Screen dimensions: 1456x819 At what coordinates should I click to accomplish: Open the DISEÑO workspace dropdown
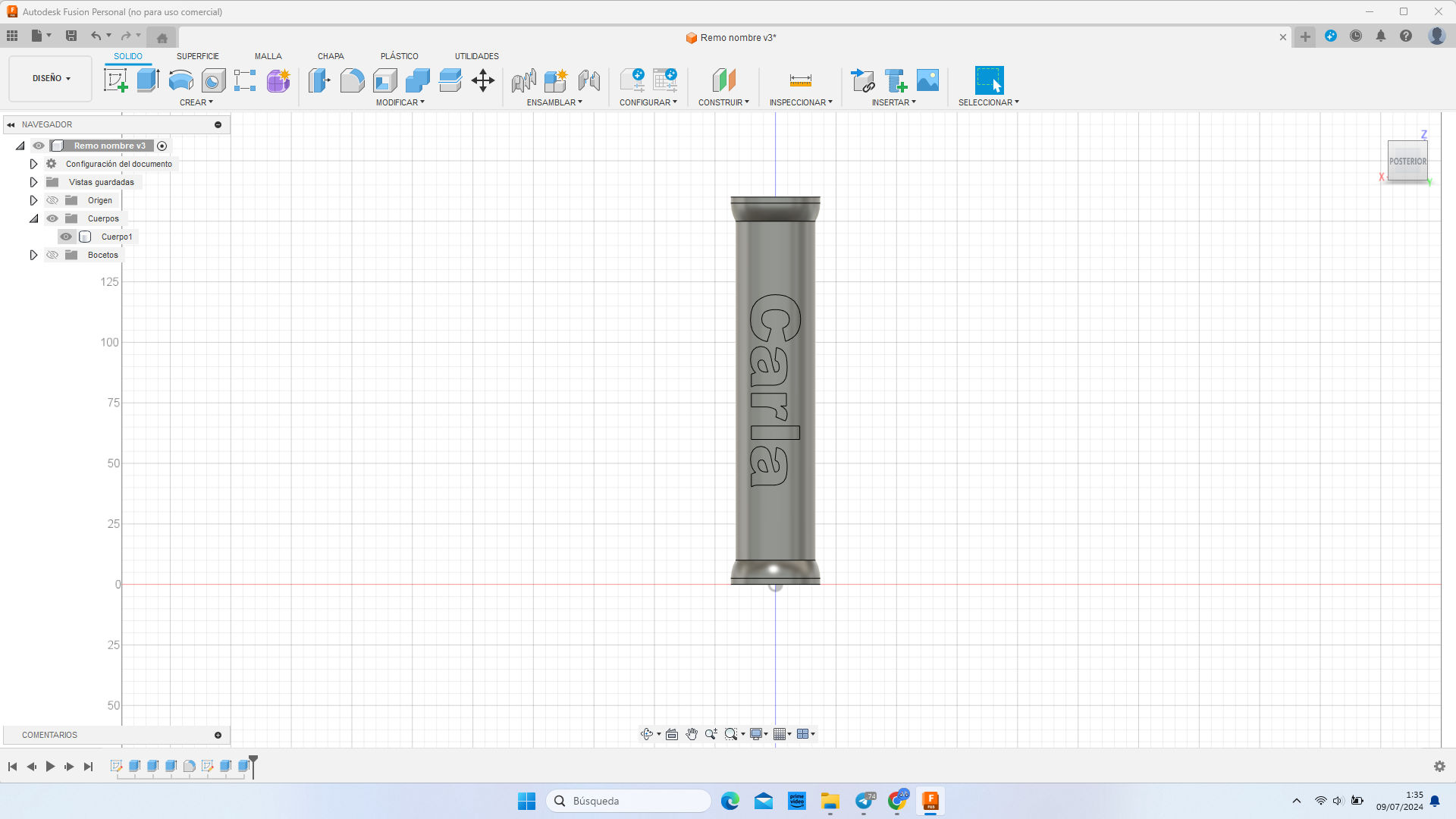tap(51, 78)
